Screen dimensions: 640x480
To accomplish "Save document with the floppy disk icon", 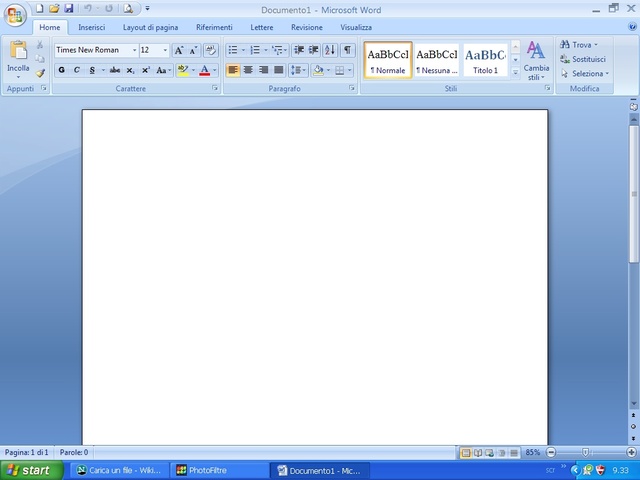I will pyautogui.click(x=69, y=9).
